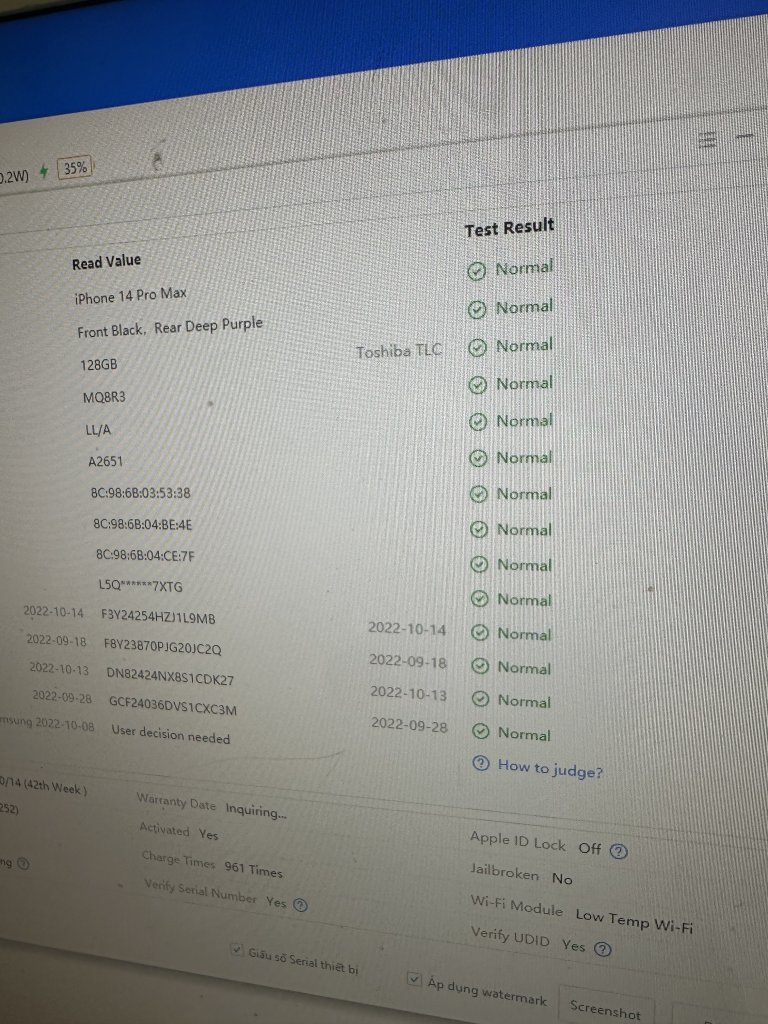The height and width of the screenshot is (1024, 768).
Task: Click check icon in 8C:98:6B:03:53:38 row
Action: (x=479, y=494)
